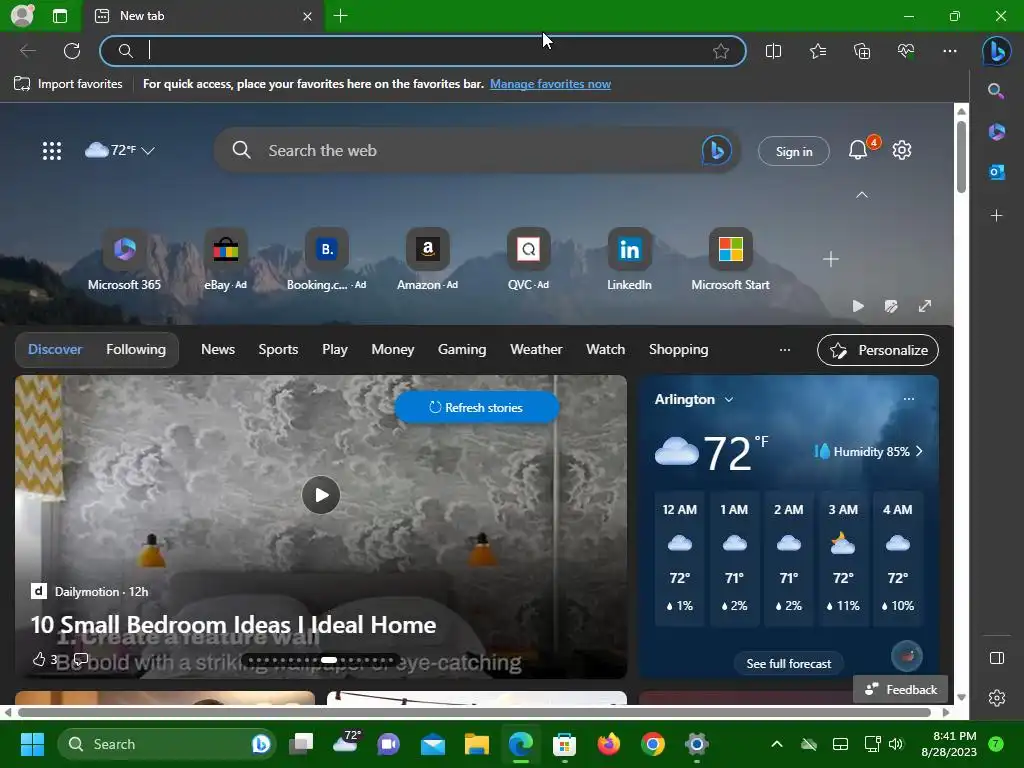The height and width of the screenshot is (768, 1024).
Task: Expand the Arlington location dropdown
Action: (729, 400)
